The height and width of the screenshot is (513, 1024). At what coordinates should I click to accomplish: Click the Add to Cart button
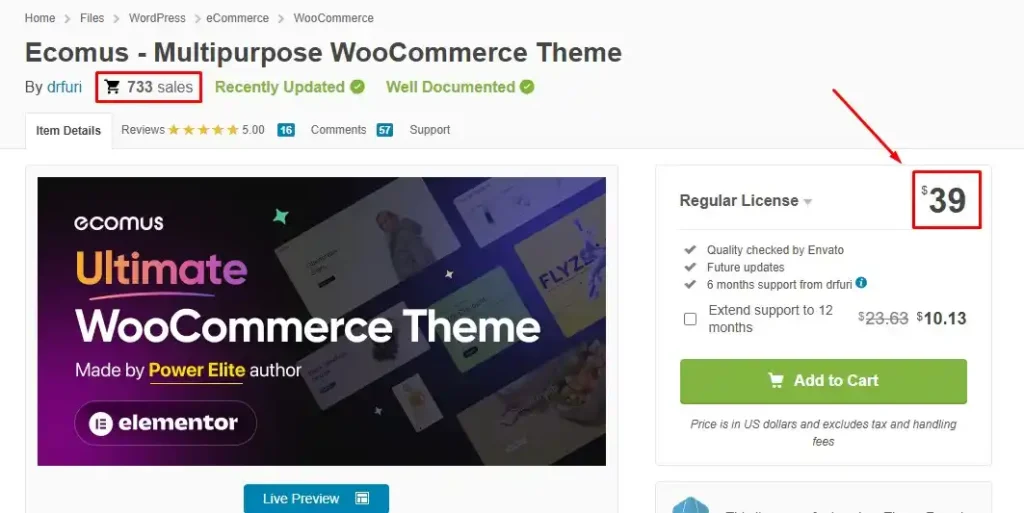824,381
